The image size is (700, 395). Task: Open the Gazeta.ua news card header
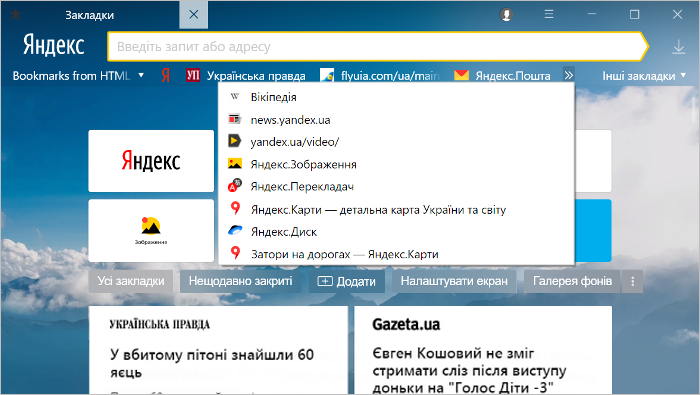pyautogui.click(x=406, y=324)
